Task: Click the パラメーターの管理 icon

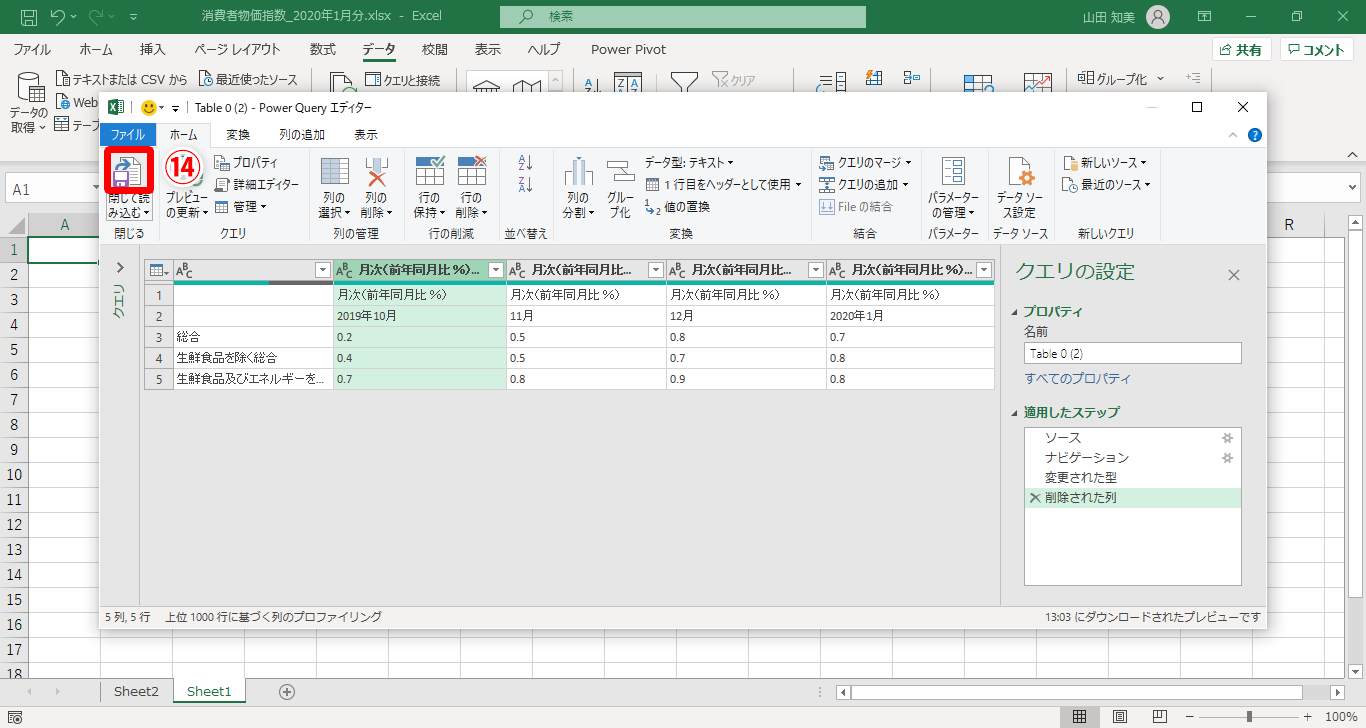Action: (x=953, y=173)
